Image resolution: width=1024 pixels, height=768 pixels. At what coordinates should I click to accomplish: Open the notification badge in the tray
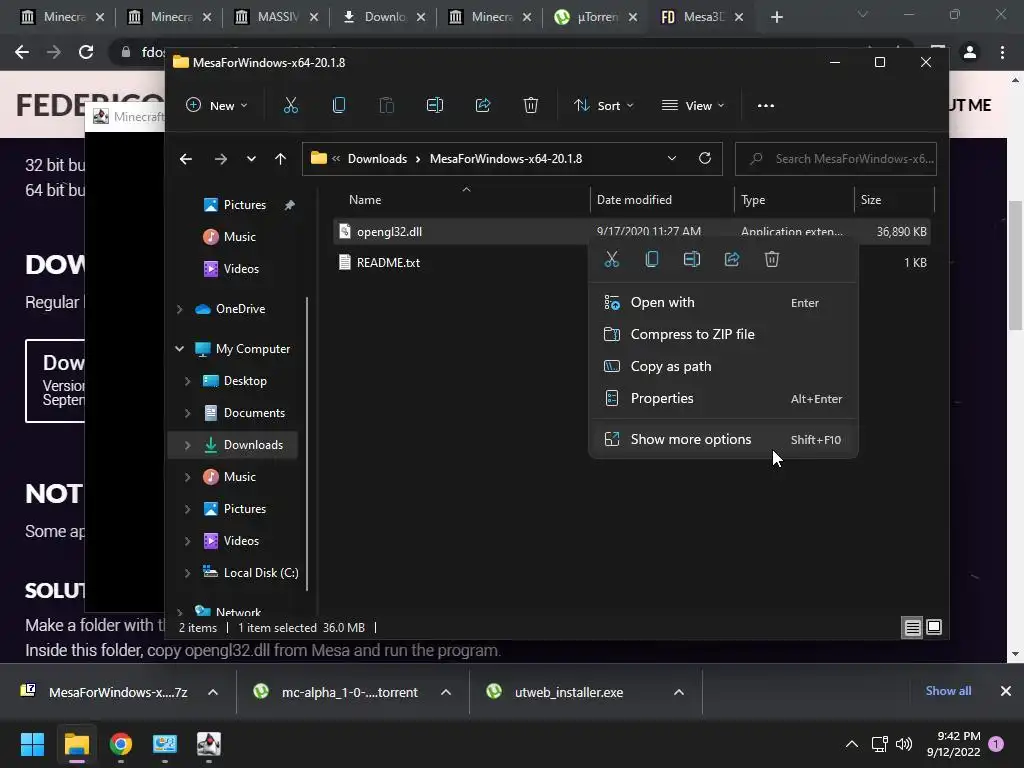click(996, 744)
